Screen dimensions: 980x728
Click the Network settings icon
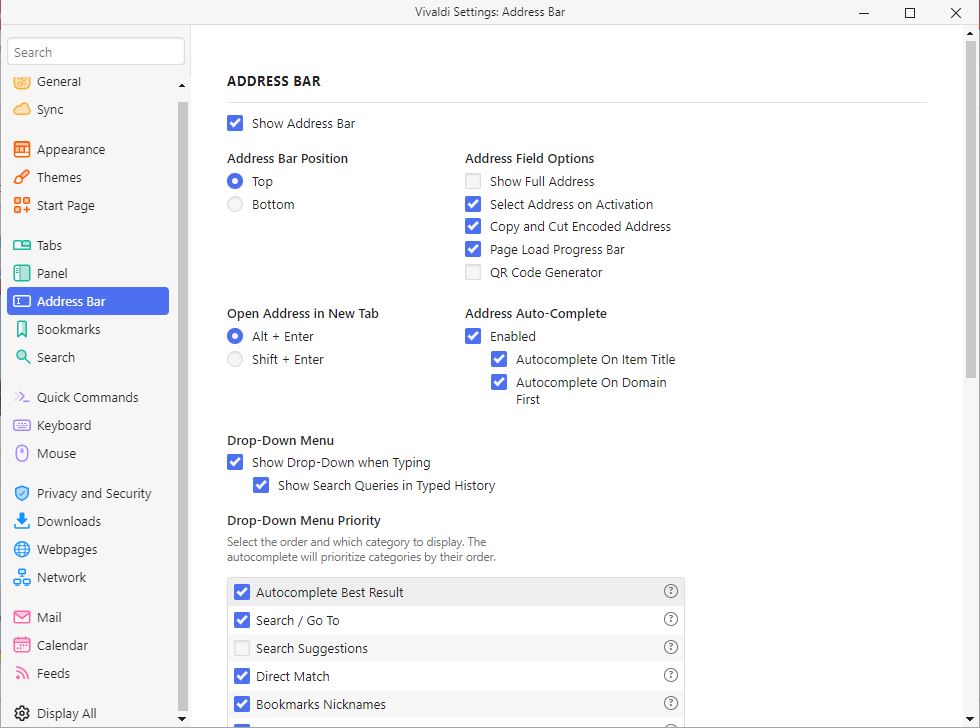22,577
